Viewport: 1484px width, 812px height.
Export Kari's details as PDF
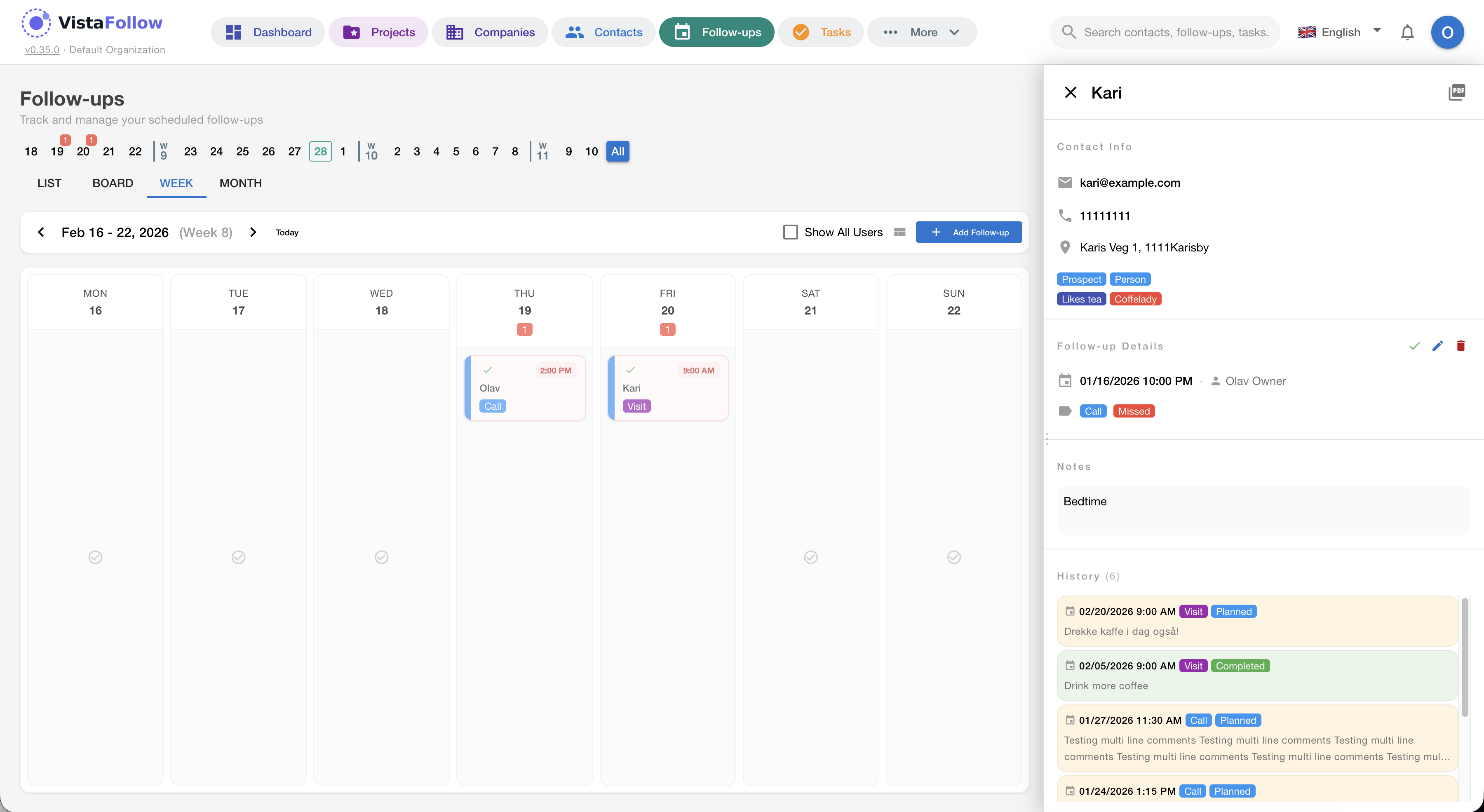[1456, 92]
